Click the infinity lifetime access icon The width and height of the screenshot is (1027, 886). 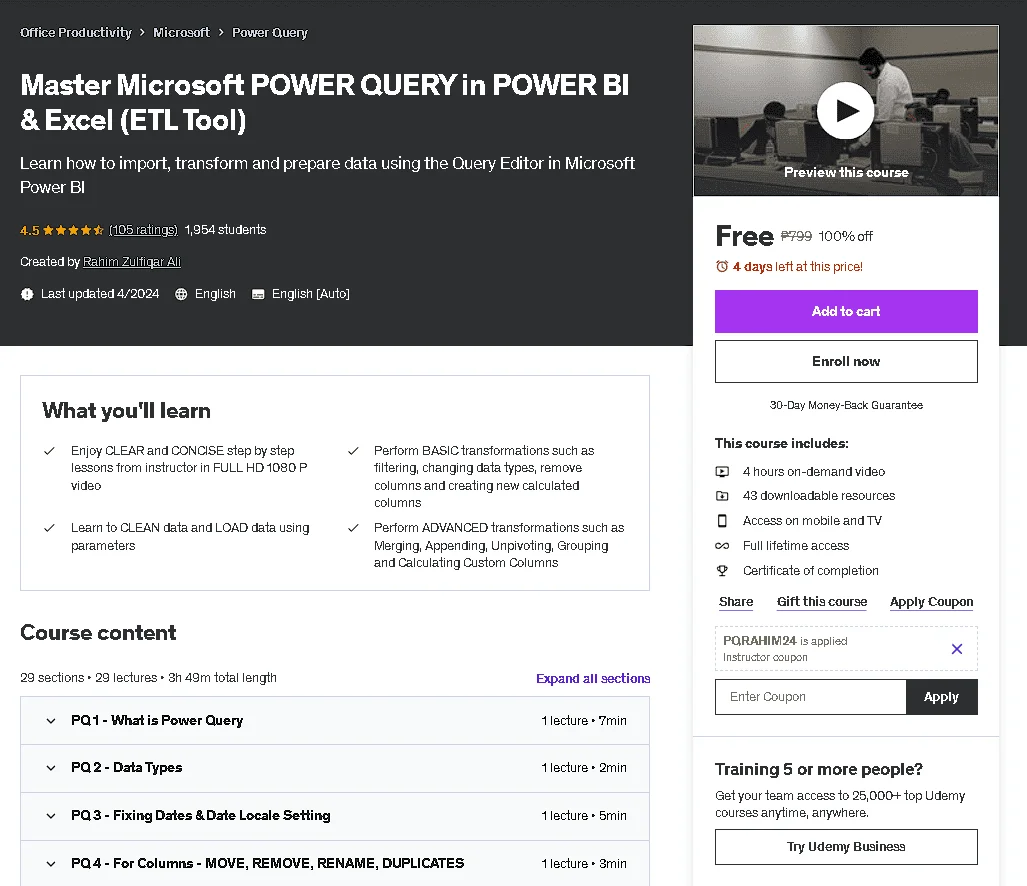pos(722,545)
